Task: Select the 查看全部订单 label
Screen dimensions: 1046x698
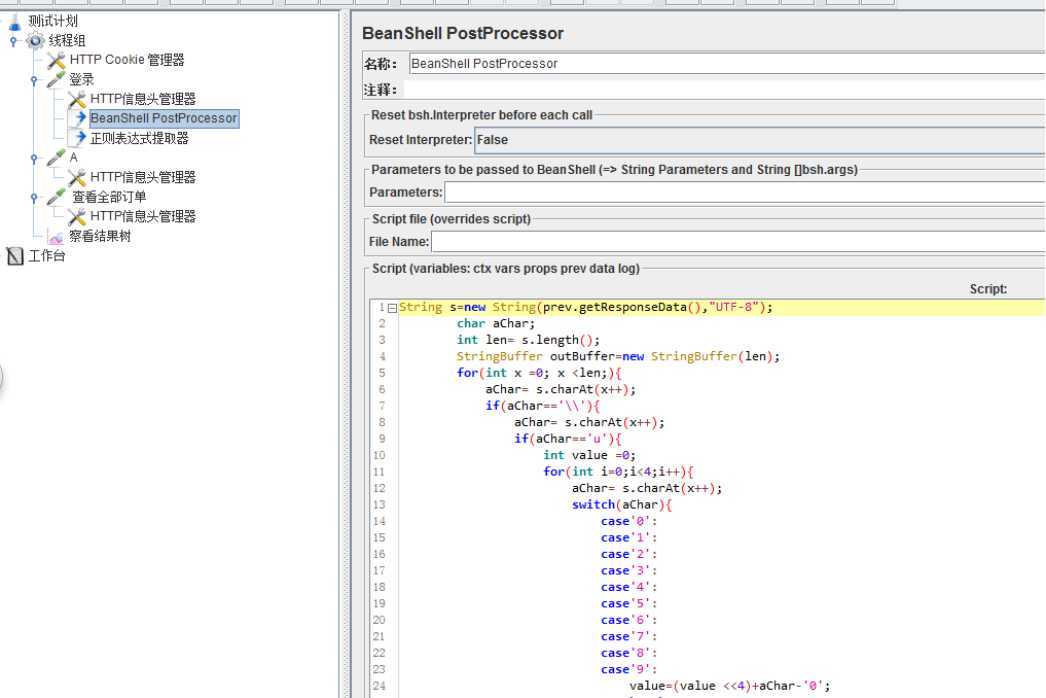Action: point(109,197)
